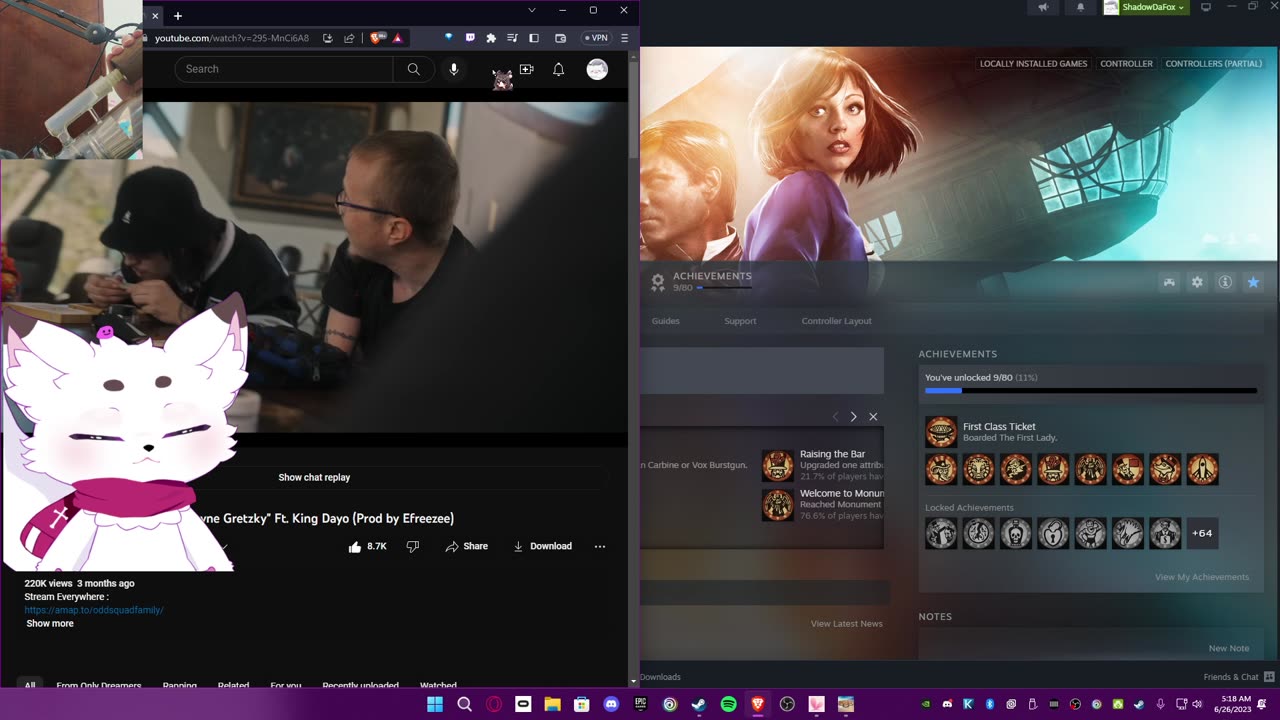Open Brave Rewards triangle icon
The image size is (1280, 720).
[397, 38]
